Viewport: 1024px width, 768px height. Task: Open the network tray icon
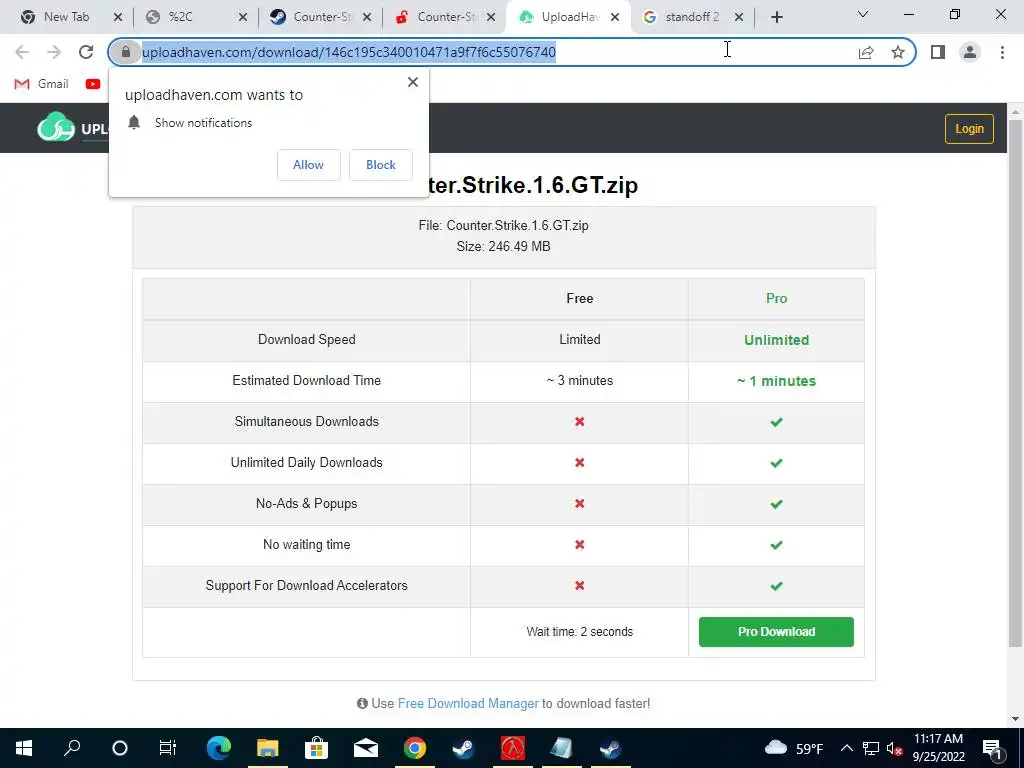tap(871, 748)
